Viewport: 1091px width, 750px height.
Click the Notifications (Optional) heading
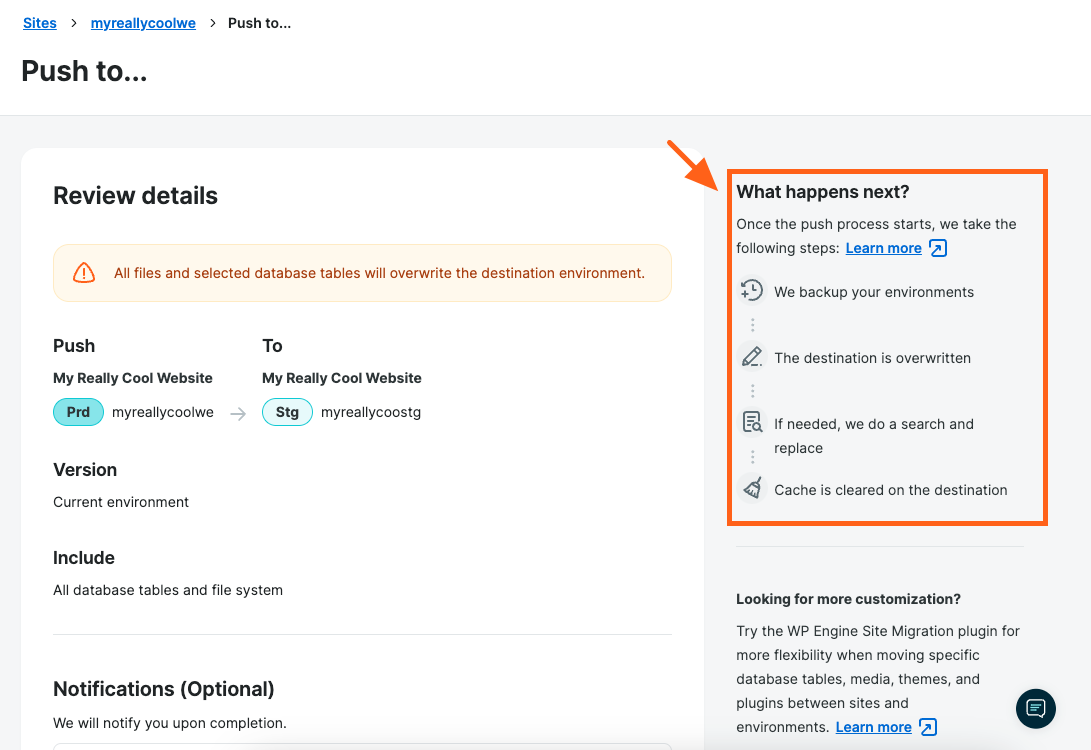(163, 689)
